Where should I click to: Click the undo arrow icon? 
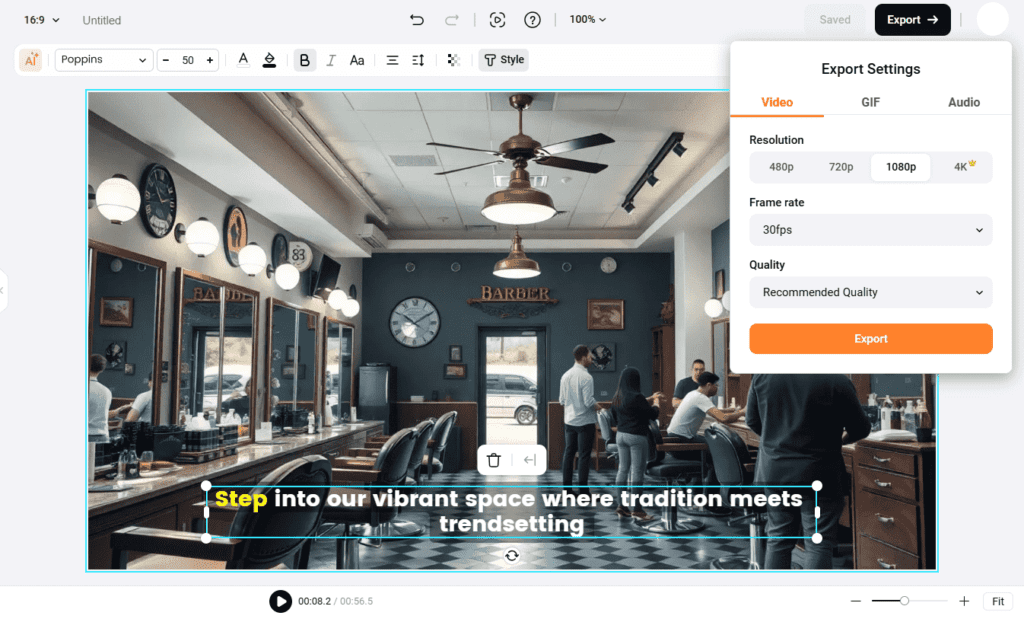coord(417,20)
